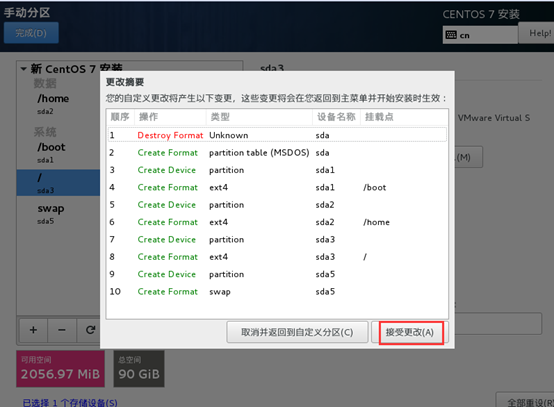Select the swap sda5 mount point
This screenshot has width=554, height=407.
(58, 214)
